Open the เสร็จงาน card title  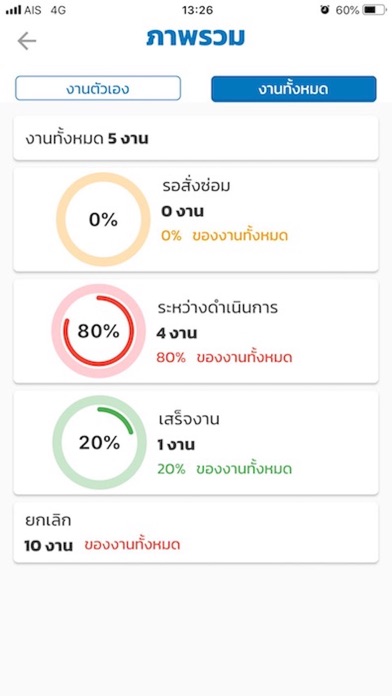(x=189, y=419)
